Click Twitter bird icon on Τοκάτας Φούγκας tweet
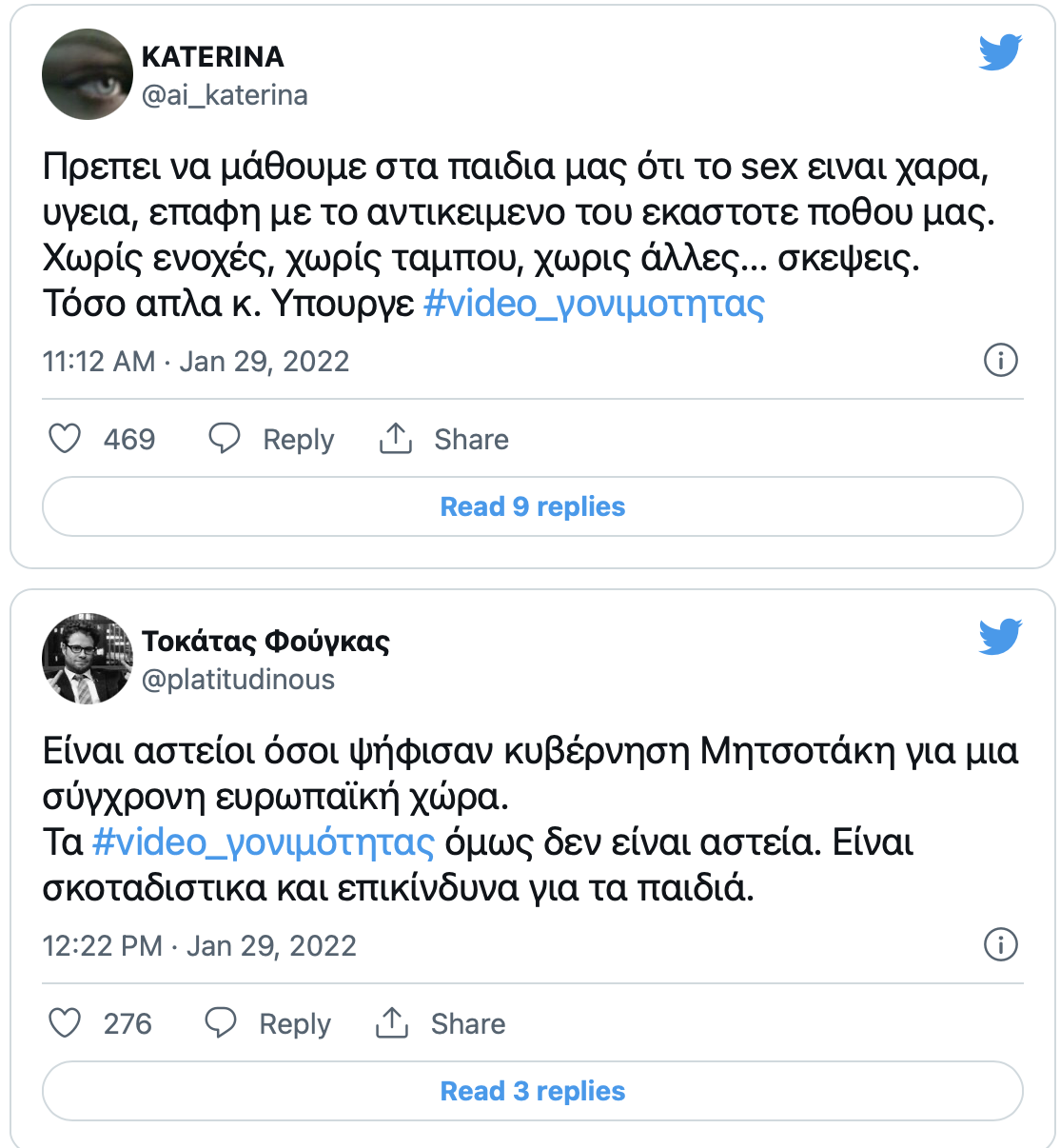Image resolution: width=1060 pixels, height=1148 pixels. [x=1000, y=637]
